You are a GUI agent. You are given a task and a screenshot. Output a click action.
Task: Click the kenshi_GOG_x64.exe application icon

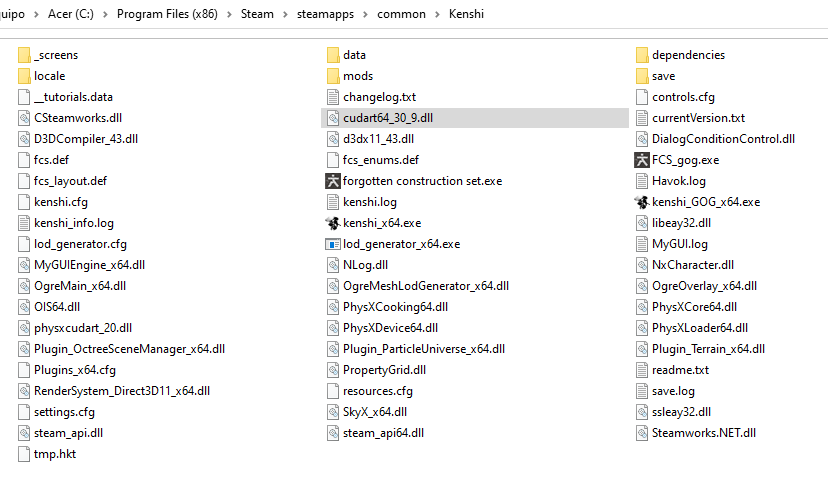click(642, 202)
